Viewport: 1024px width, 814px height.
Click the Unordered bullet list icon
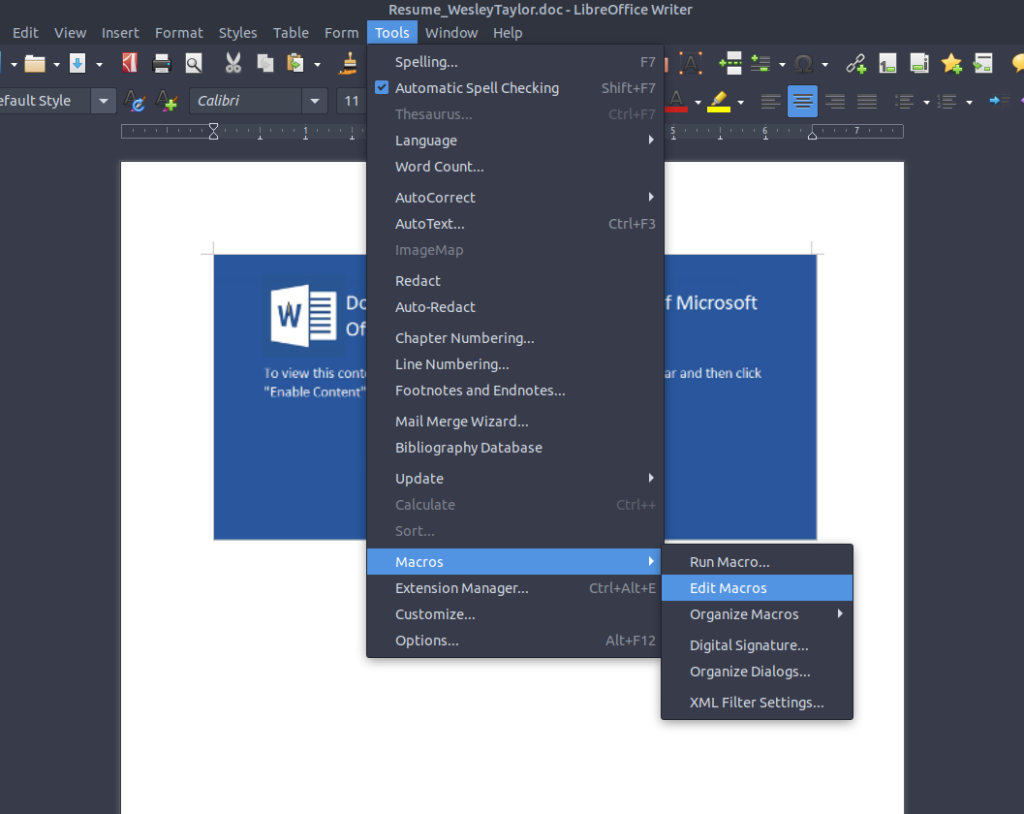click(x=904, y=101)
